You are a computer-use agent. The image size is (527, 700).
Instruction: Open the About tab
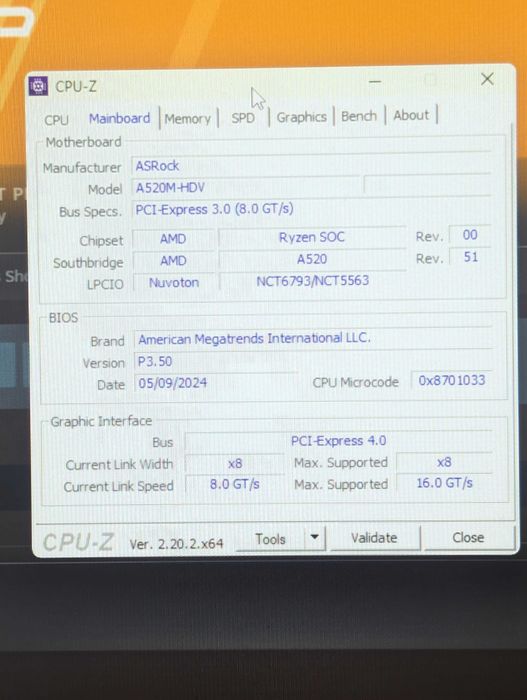coord(411,115)
